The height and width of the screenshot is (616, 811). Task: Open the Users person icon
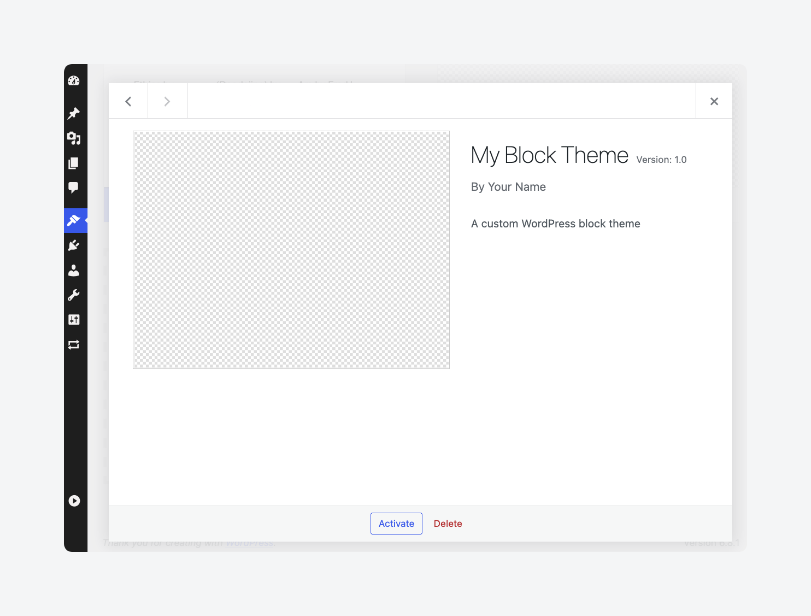coord(74,270)
